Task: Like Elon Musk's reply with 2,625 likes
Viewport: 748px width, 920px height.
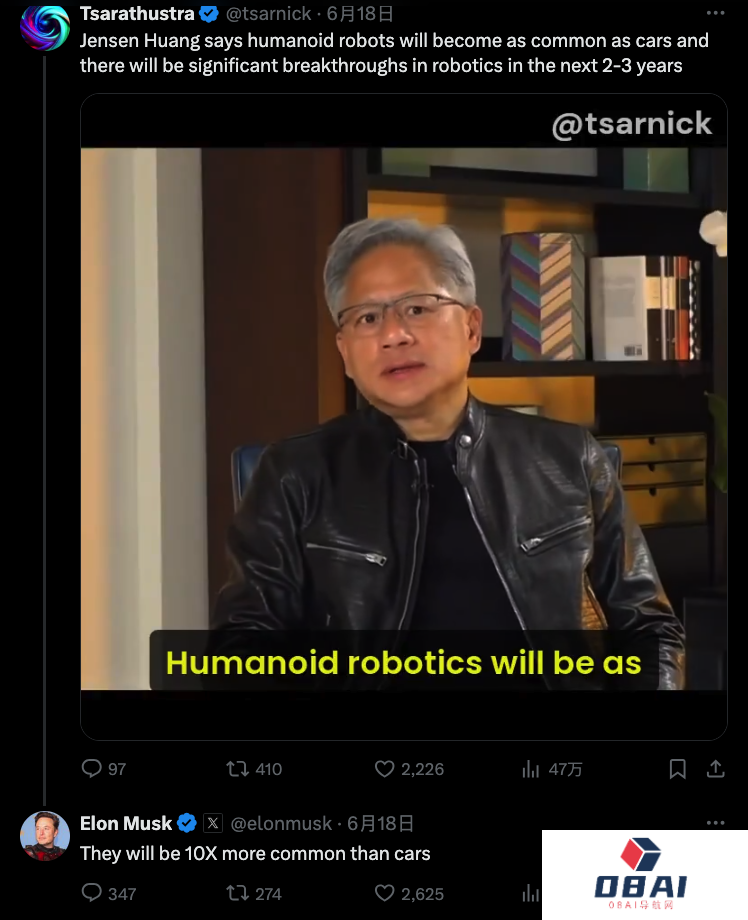Action: click(409, 893)
